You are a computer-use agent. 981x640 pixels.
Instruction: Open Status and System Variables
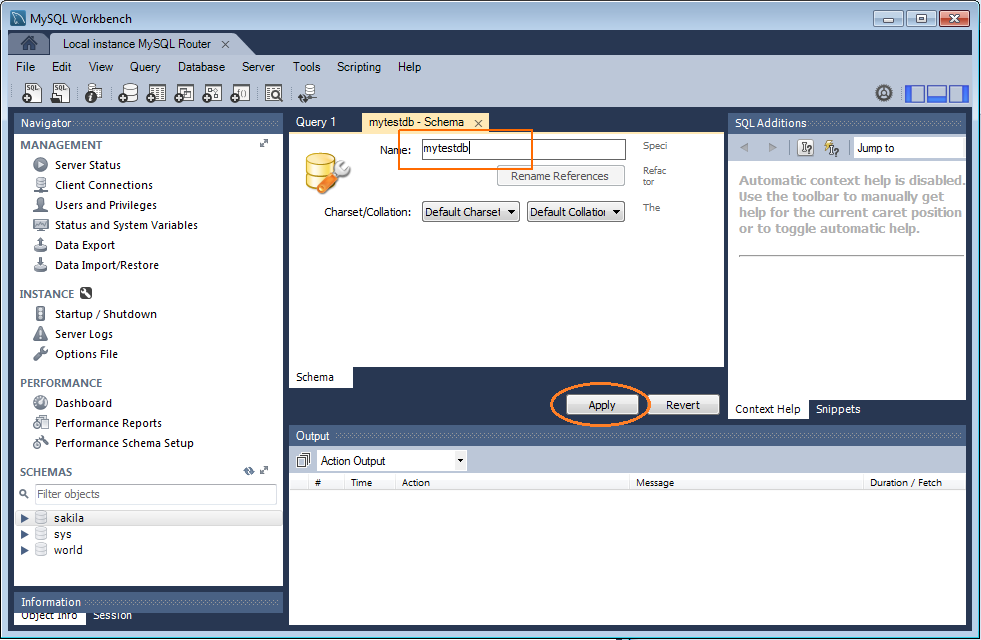pyautogui.click(x=126, y=225)
